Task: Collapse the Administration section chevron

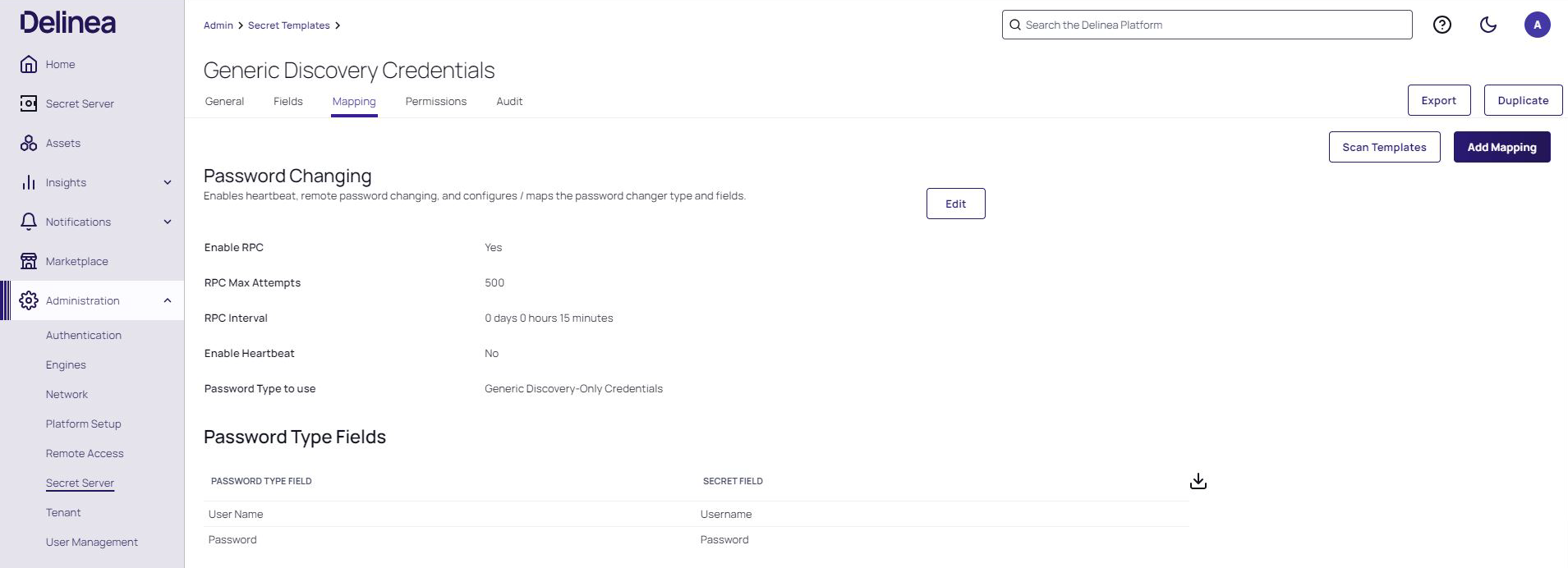Action: click(x=168, y=300)
